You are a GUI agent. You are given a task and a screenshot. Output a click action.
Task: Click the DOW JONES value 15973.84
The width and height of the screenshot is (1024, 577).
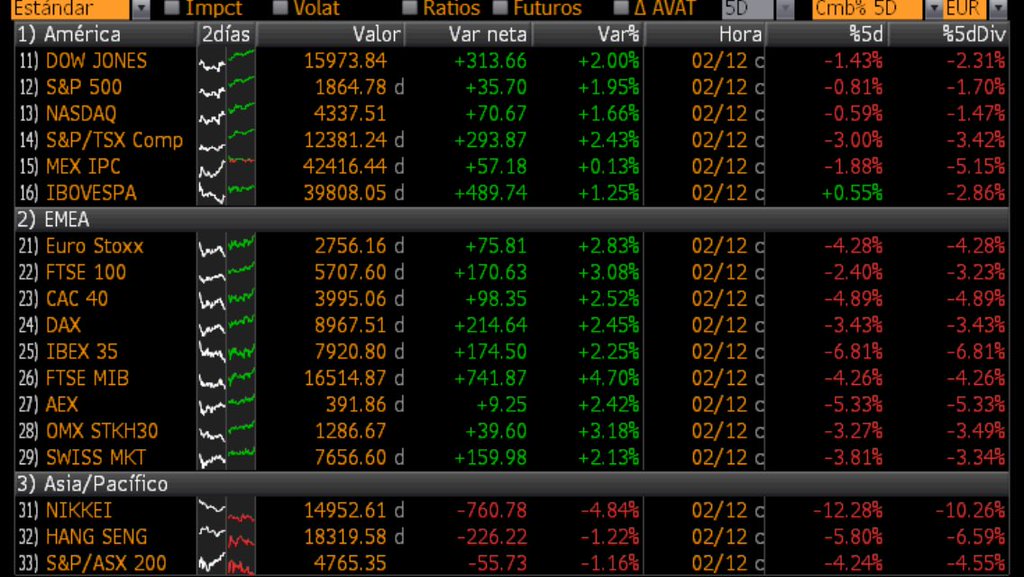(345, 61)
